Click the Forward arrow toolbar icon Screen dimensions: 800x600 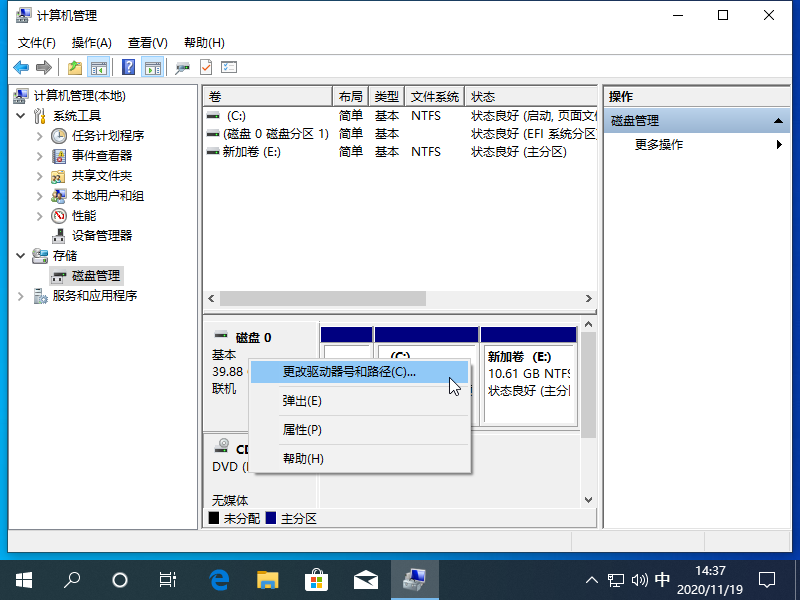point(44,67)
